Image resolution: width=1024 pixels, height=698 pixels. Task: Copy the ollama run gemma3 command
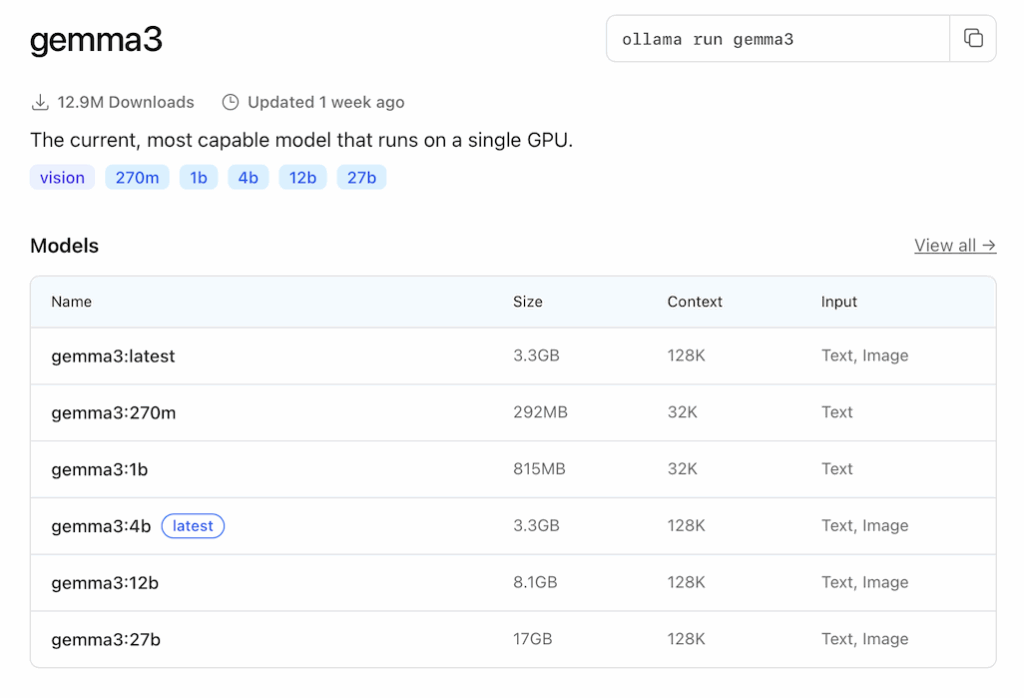click(973, 39)
